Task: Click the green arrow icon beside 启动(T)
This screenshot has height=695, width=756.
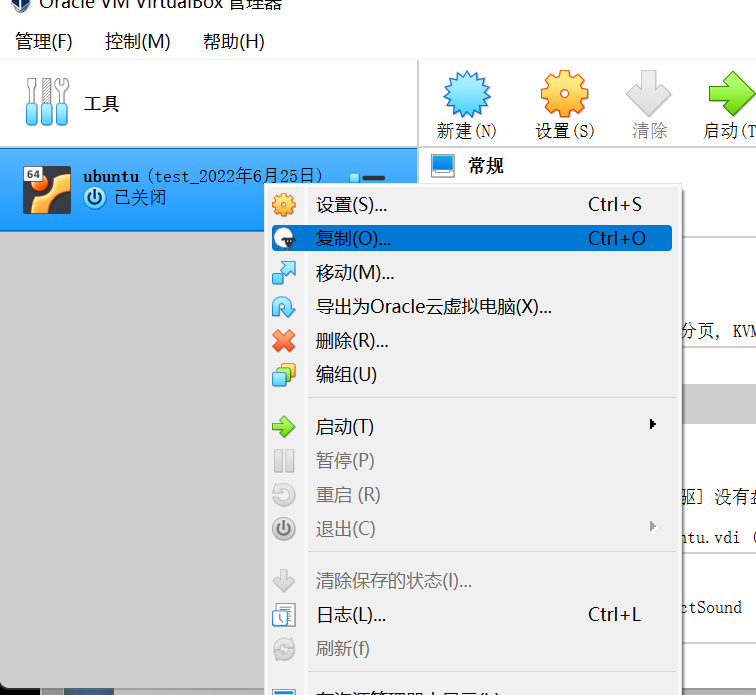Action: 284,427
